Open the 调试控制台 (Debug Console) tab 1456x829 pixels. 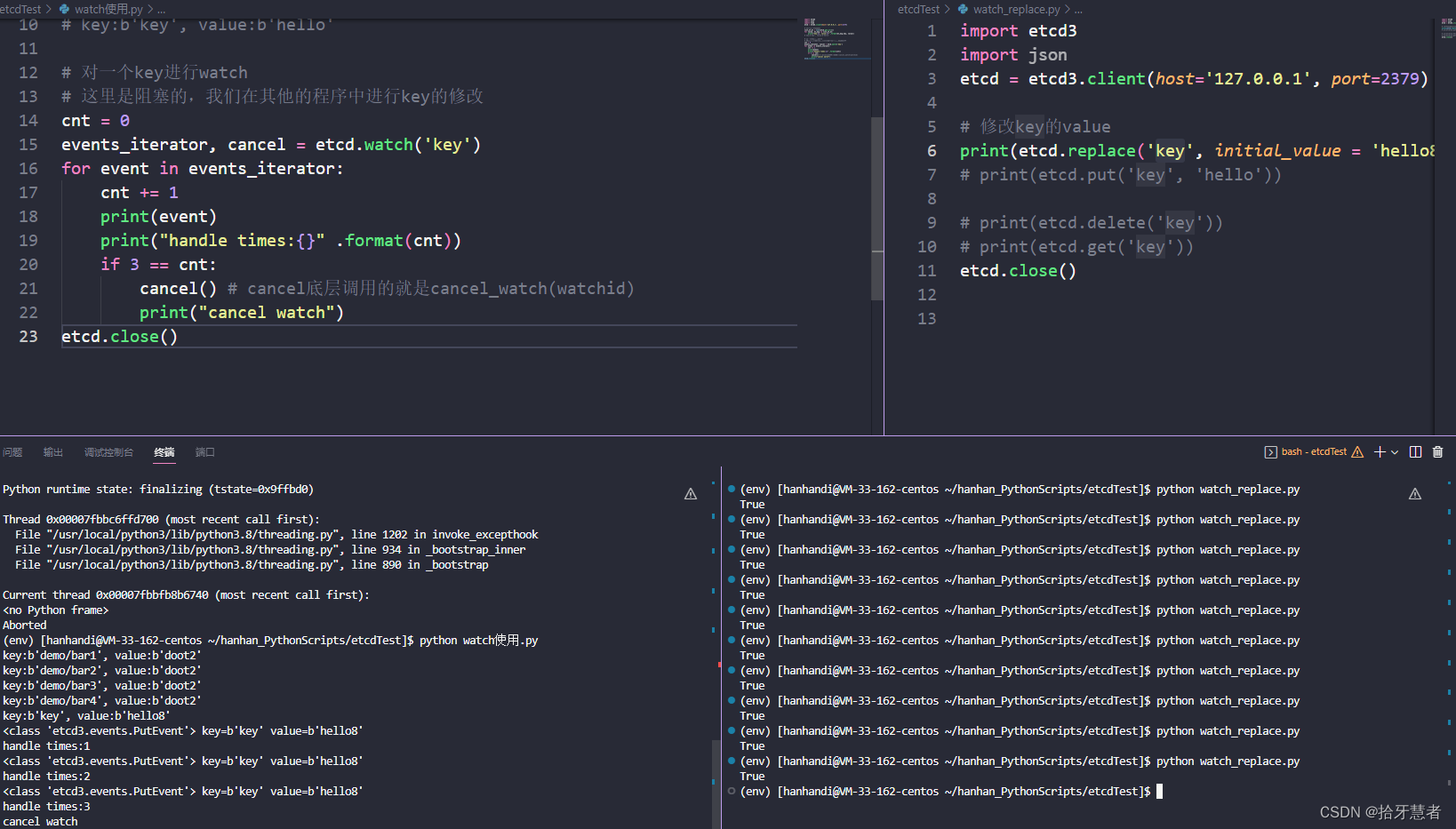click(x=108, y=452)
